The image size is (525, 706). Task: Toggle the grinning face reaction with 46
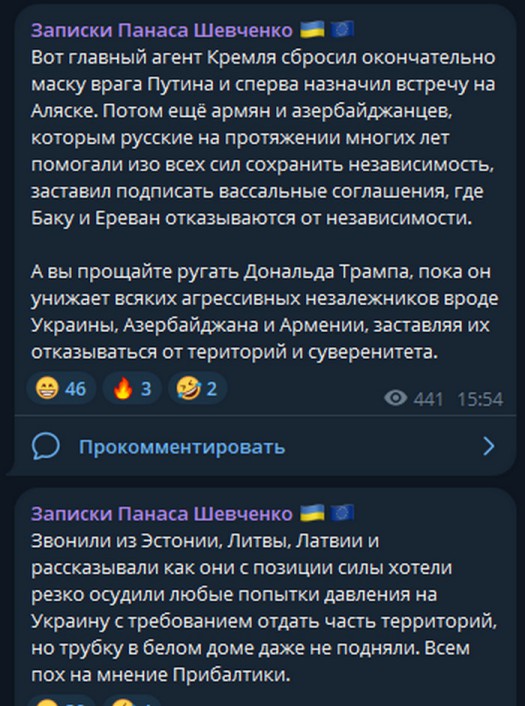coord(61,388)
